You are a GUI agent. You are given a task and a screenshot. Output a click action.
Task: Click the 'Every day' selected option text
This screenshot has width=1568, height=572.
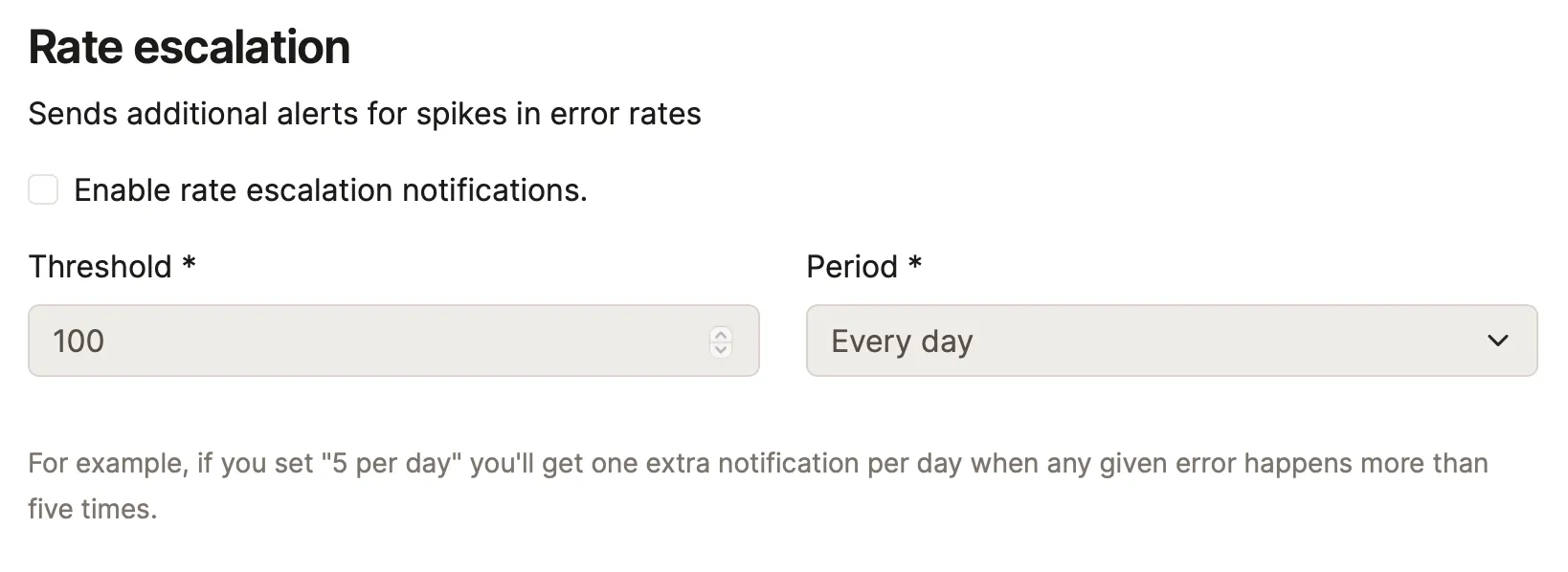[902, 341]
